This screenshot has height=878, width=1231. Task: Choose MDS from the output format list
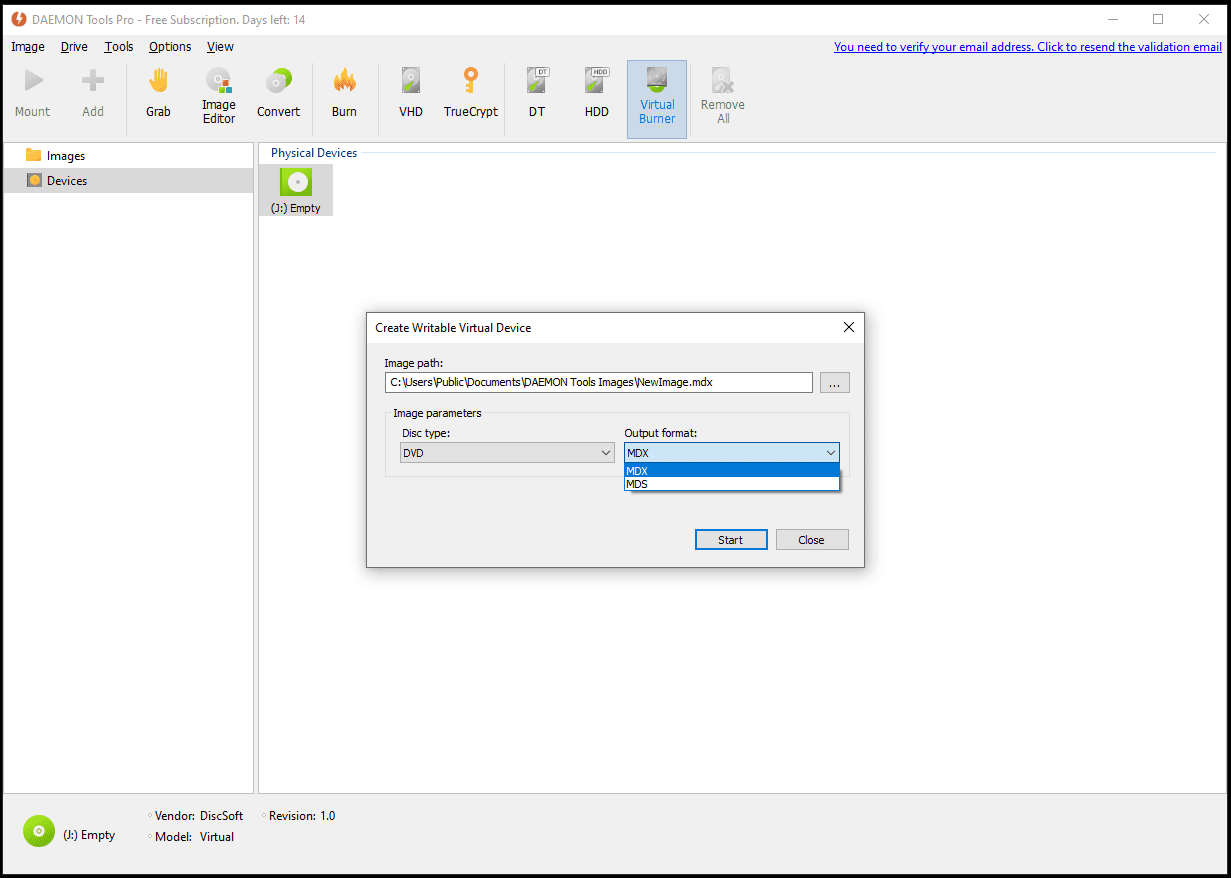click(732, 484)
